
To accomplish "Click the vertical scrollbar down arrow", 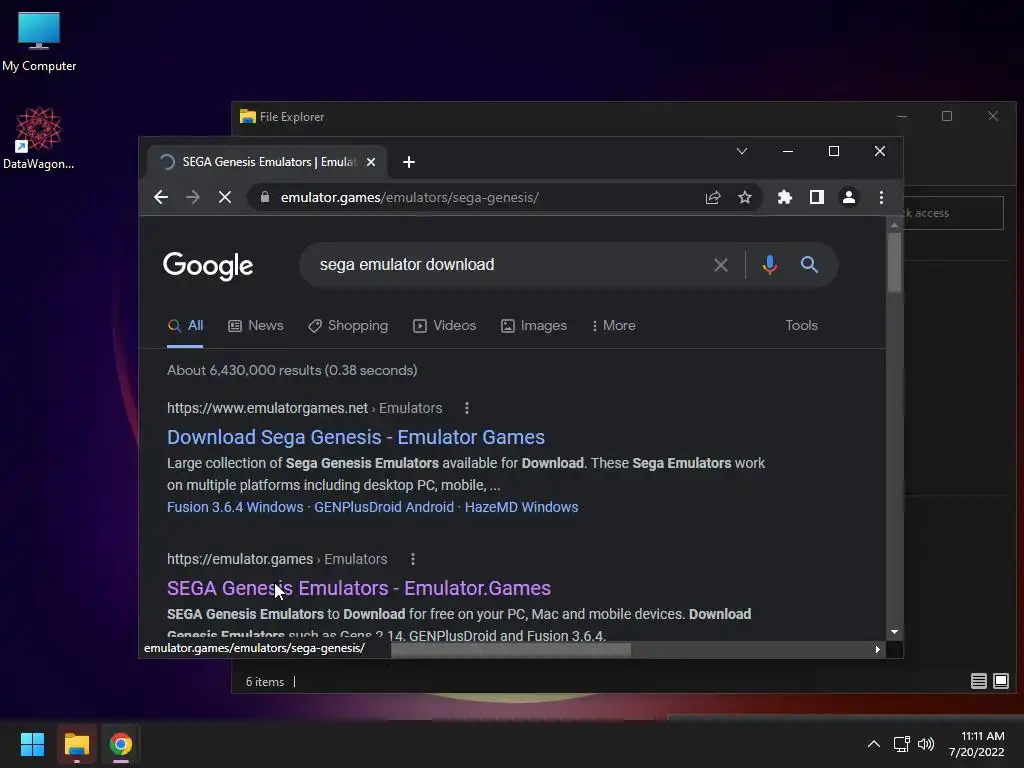I will pyautogui.click(x=895, y=632).
